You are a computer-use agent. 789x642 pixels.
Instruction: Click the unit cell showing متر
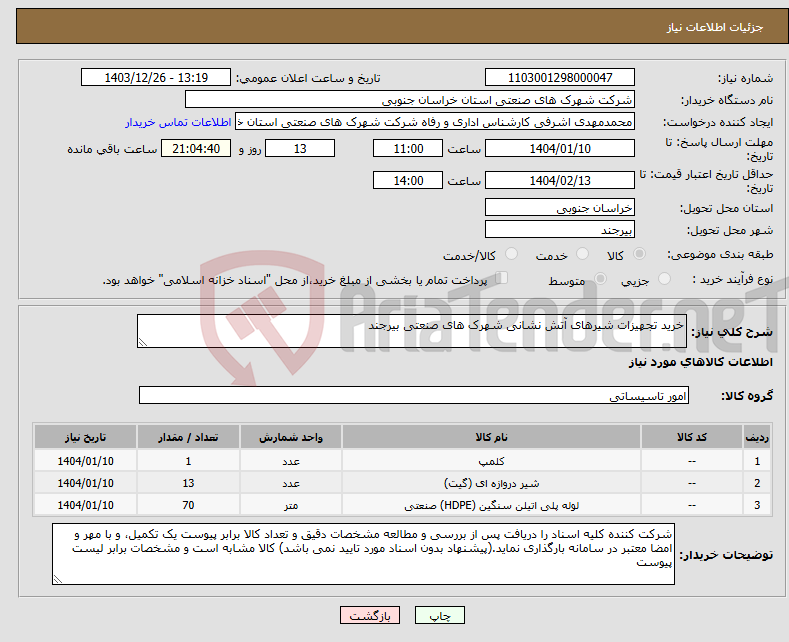tap(291, 505)
